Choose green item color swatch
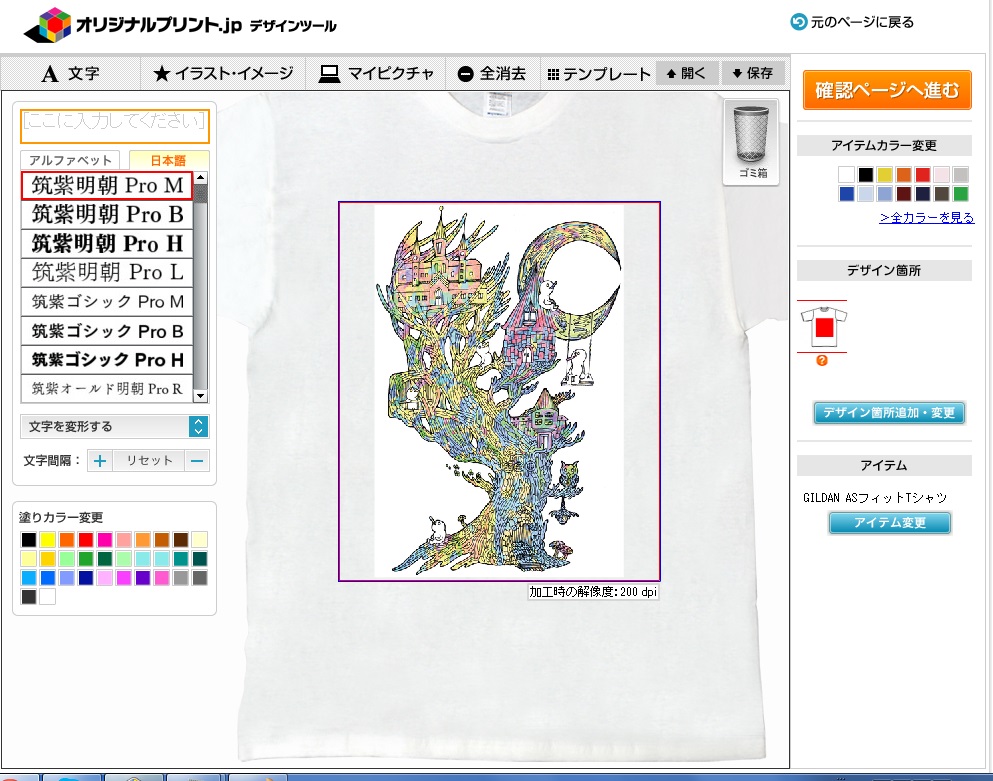Image resolution: width=993 pixels, height=781 pixels. click(961, 193)
